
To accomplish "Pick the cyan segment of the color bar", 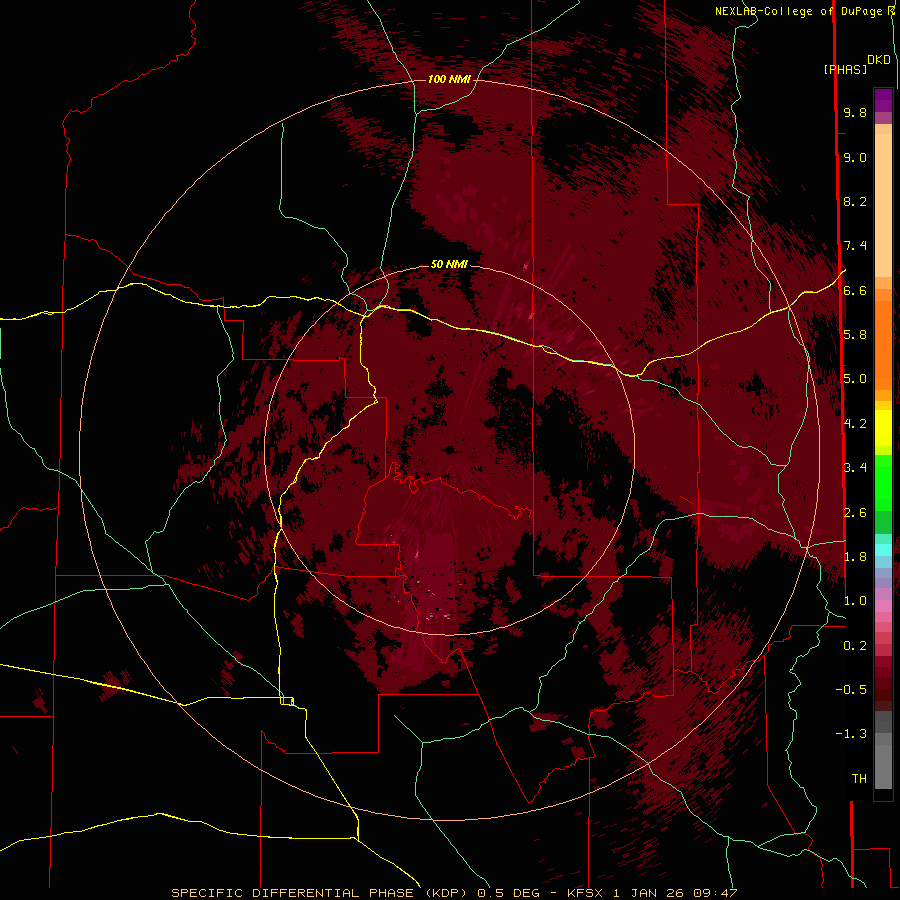I will click(x=883, y=550).
